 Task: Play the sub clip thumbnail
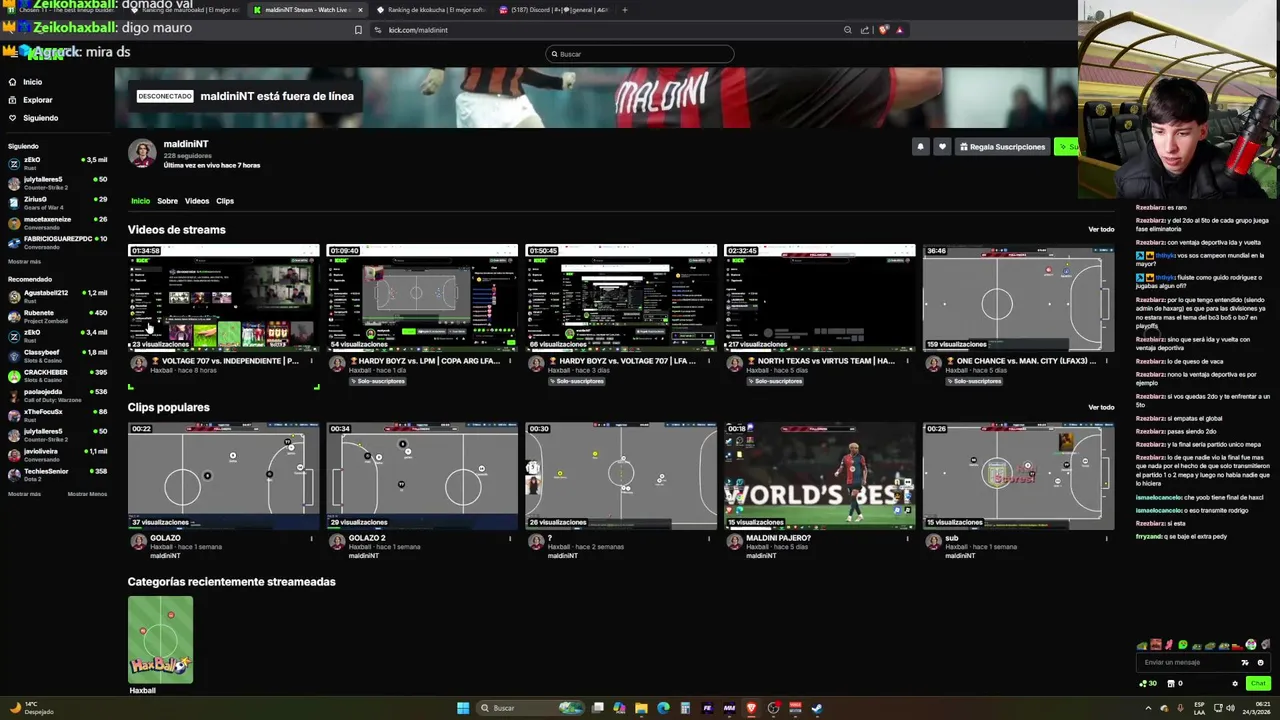click(x=1018, y=475)
